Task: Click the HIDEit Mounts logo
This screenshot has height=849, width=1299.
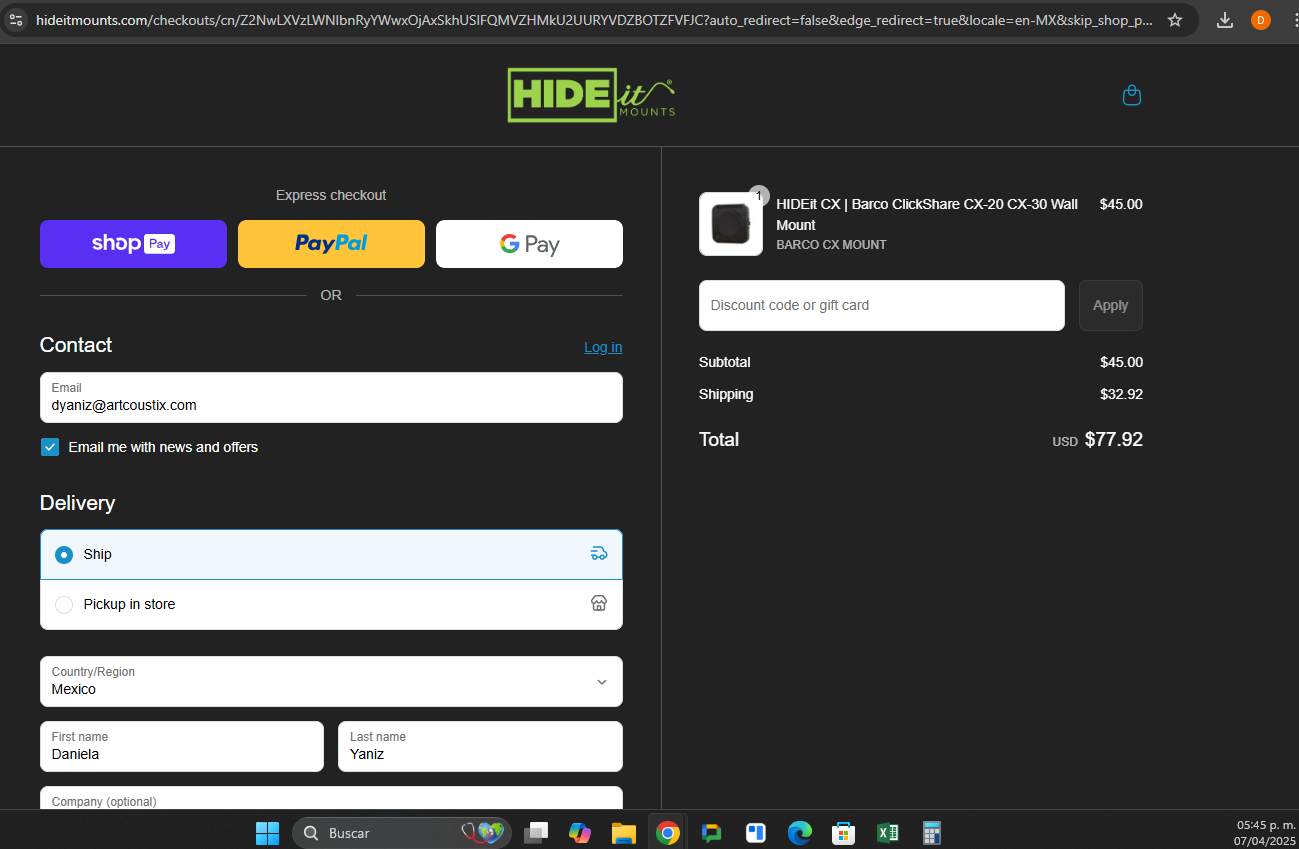Action: click(591, 95)
